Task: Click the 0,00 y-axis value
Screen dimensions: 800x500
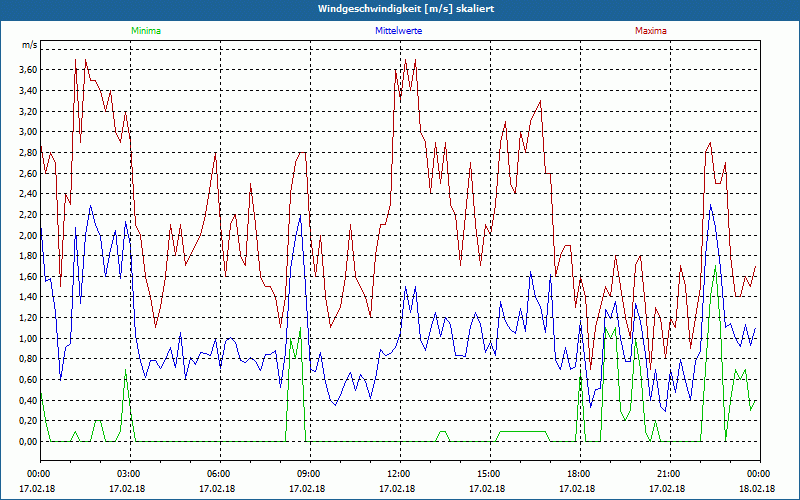Action: click(x=29, y=442)
